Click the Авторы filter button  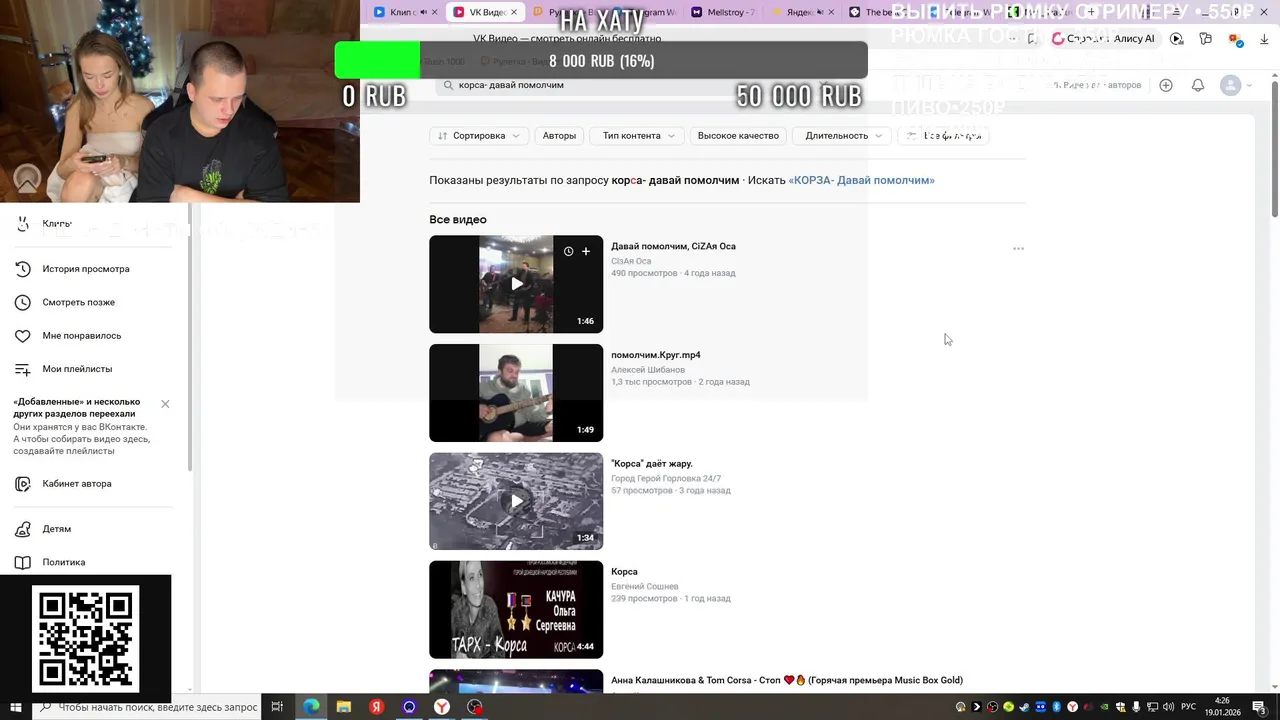click(x=559, y=136)
